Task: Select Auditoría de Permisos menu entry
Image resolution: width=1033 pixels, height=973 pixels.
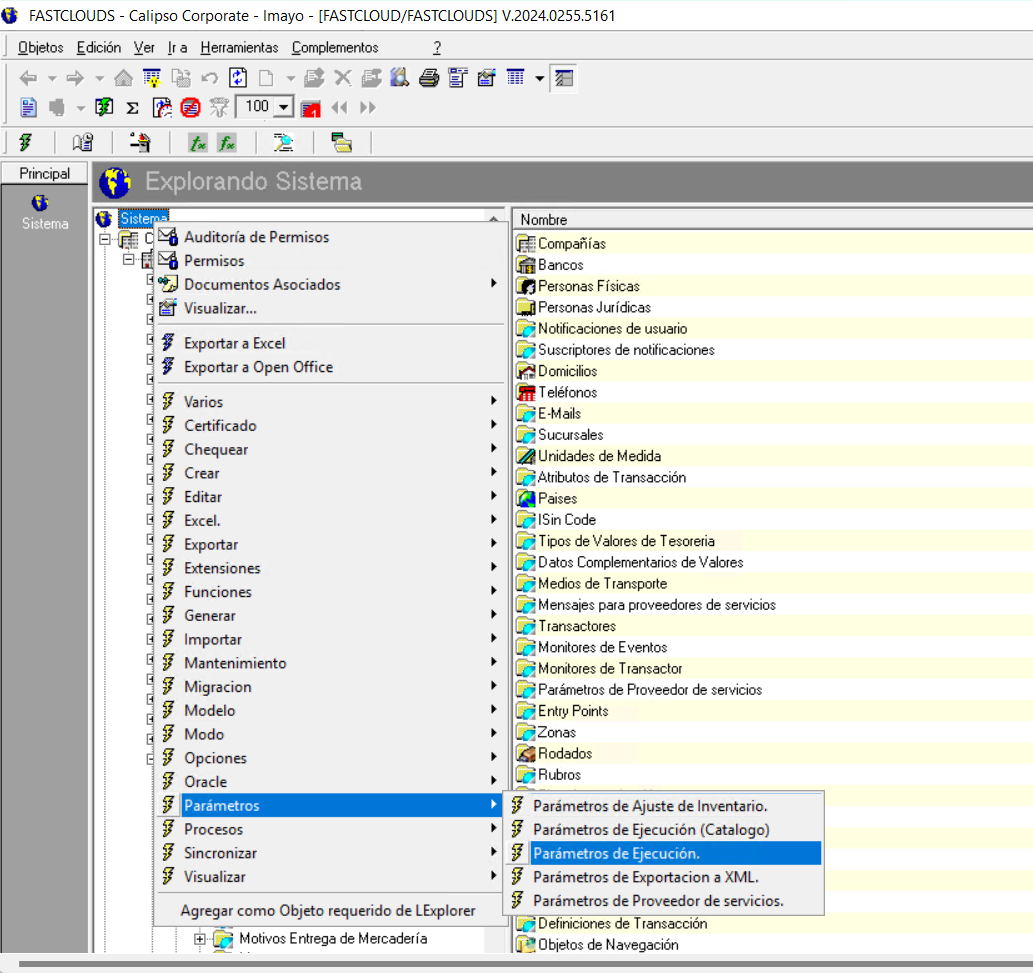Action: tap(330, 237)
